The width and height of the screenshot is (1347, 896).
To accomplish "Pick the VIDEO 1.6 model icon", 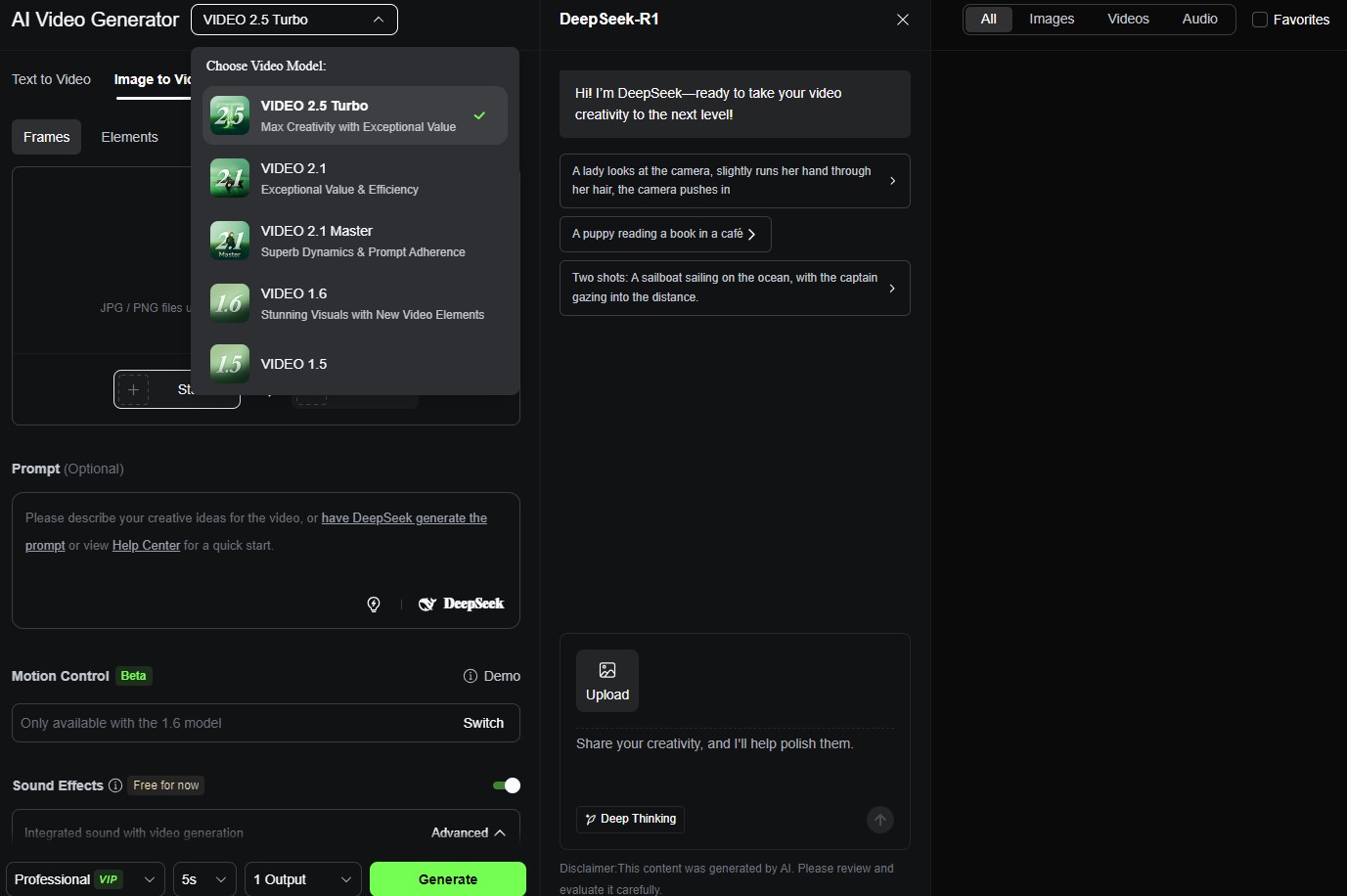I will (x=230, y=303).
